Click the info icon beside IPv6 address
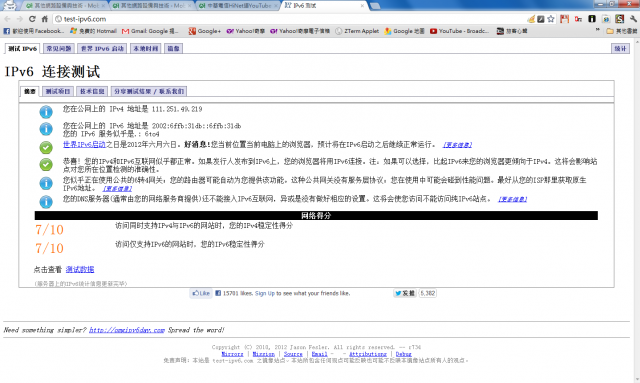 coord(46,129)
